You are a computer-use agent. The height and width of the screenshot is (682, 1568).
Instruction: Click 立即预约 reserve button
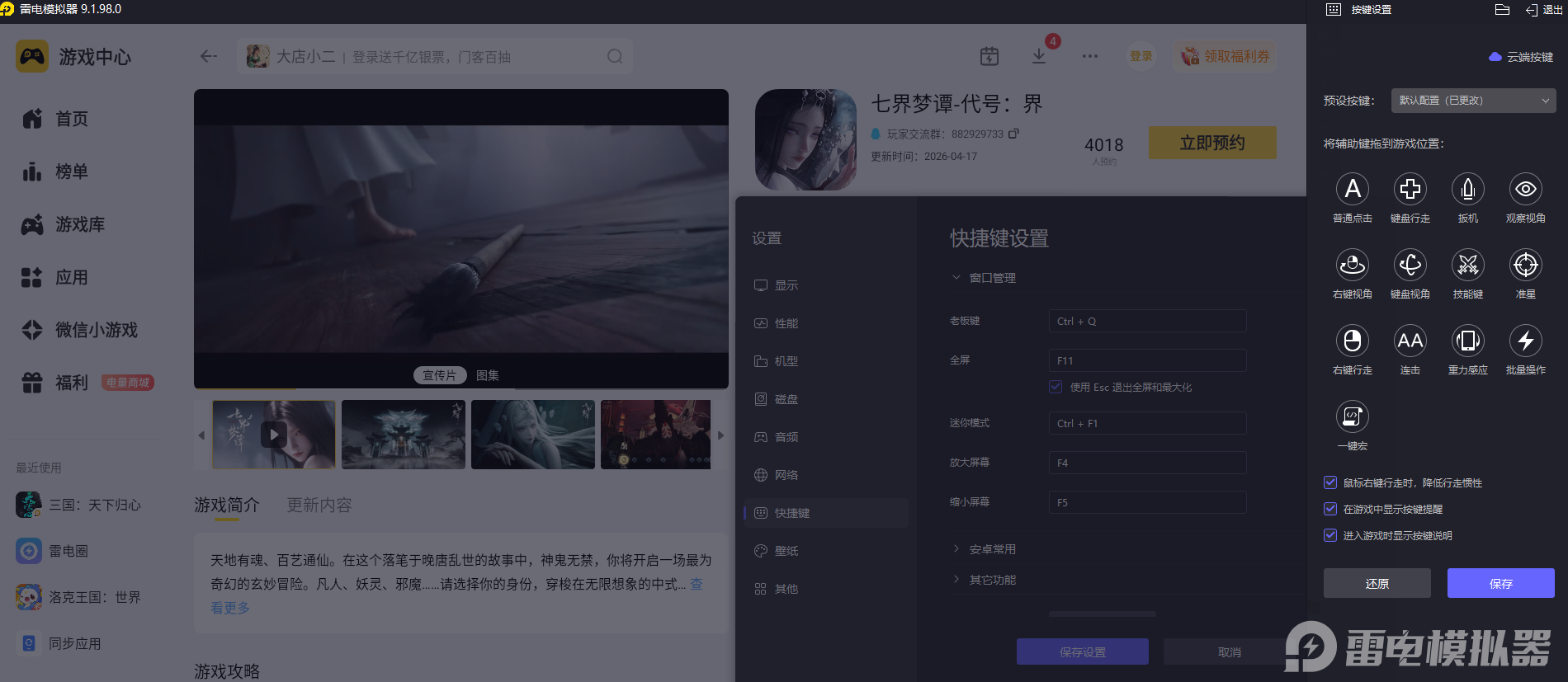tap(1212, 143)
